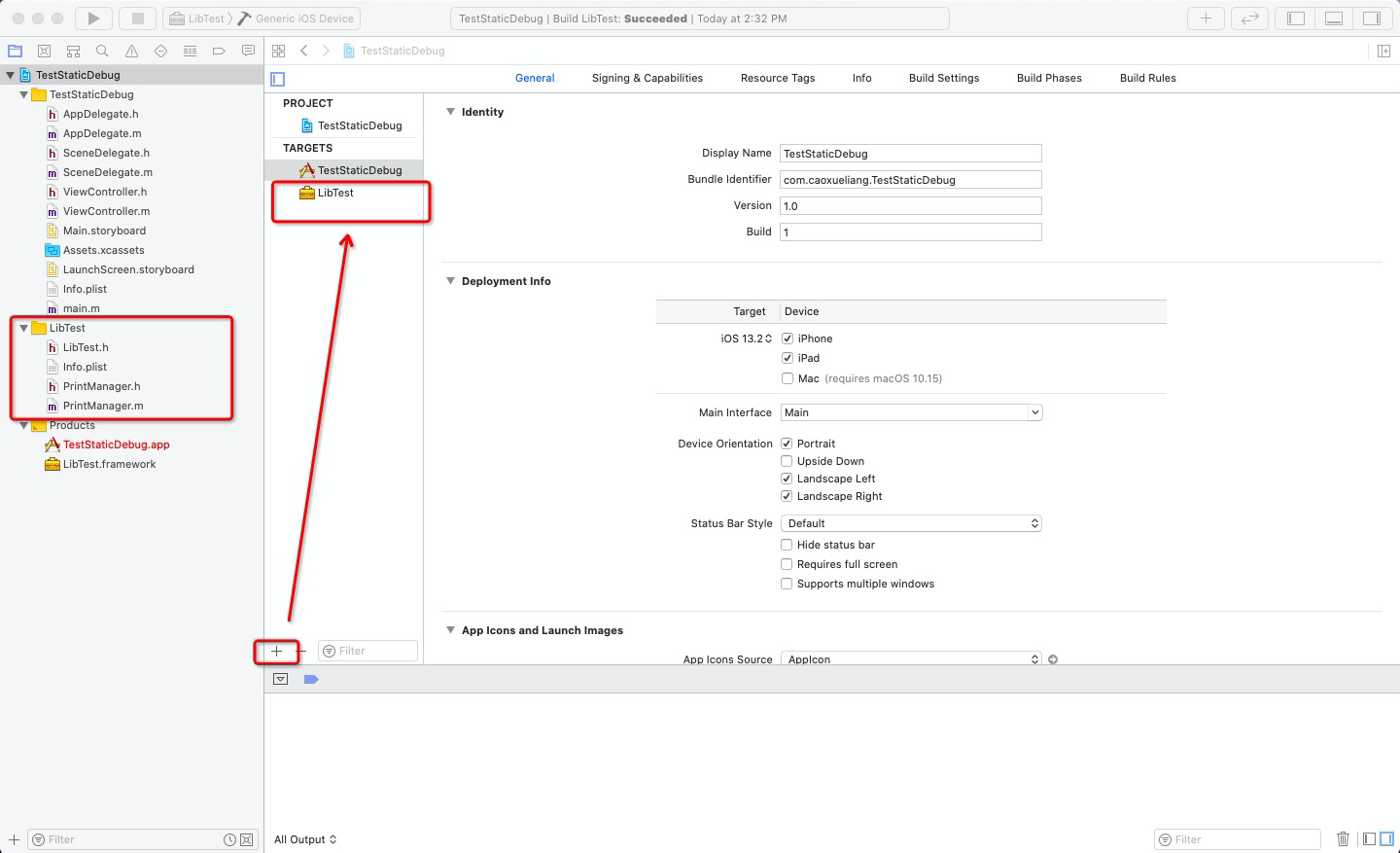This screenshot has width=1400, height=853.
Task: Open the Info tab
Action: 862,78
